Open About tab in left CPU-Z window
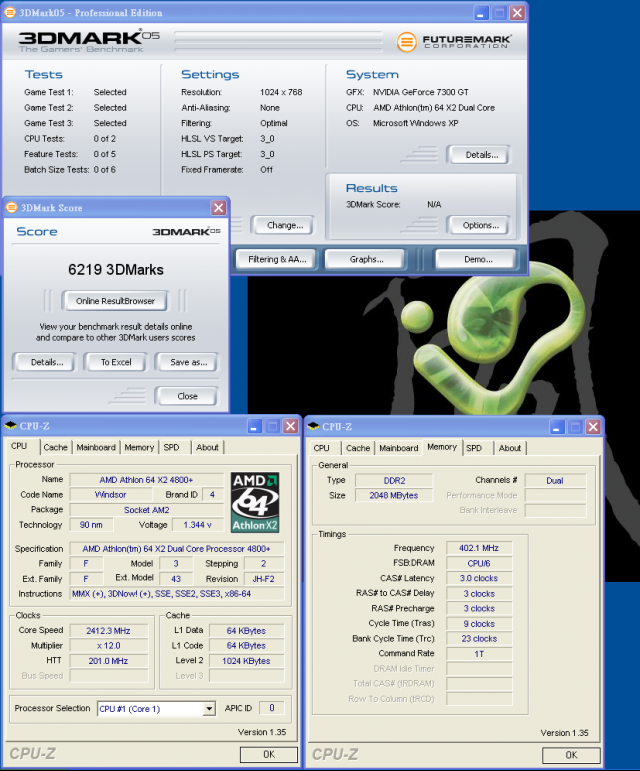 pos(207,447)
